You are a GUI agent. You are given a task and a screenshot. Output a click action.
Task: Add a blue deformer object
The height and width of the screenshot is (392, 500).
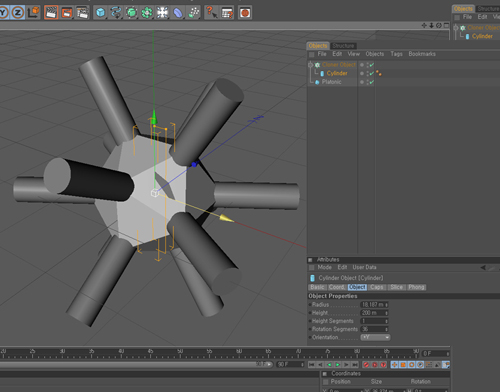coord(178,13)
